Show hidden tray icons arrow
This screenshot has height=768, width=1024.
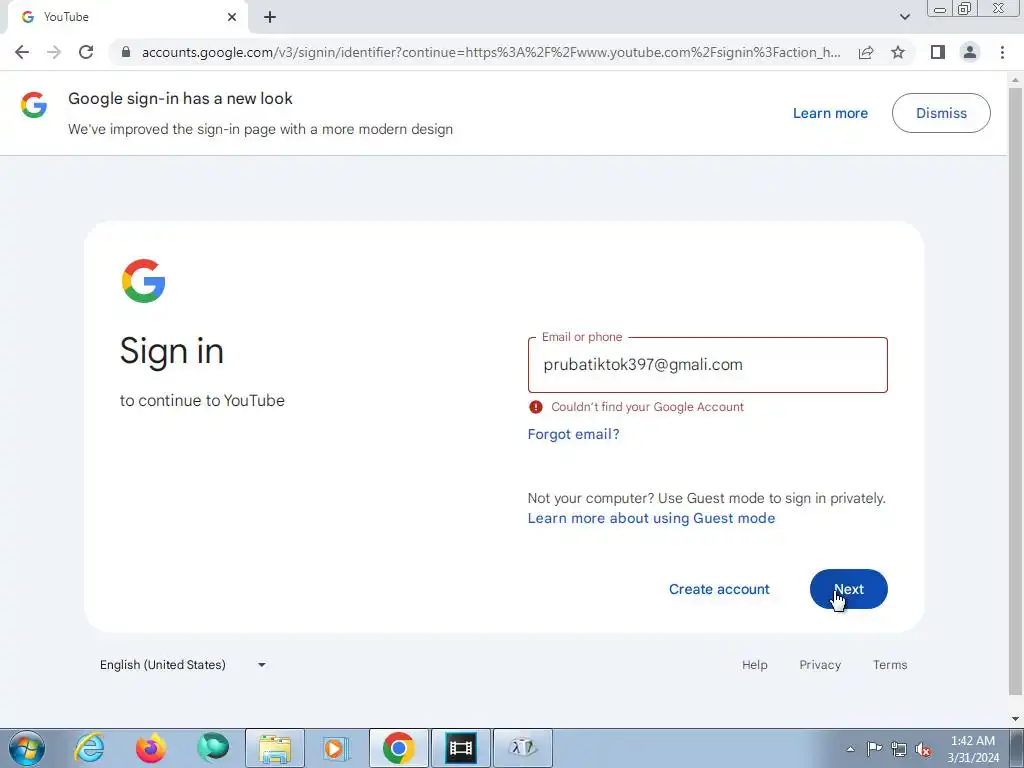click(850, 749)
